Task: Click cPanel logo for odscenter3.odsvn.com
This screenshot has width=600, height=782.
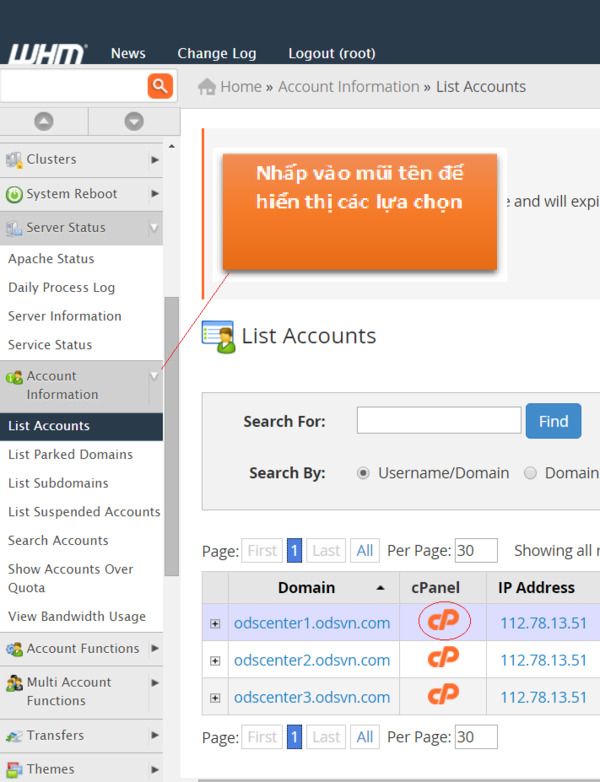Action: point(442,696)
